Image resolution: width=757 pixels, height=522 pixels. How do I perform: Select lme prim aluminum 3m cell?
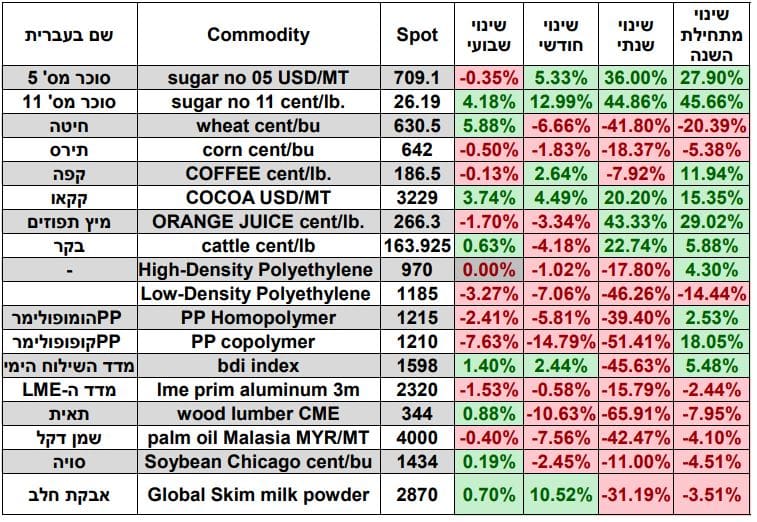click(259, 390)
